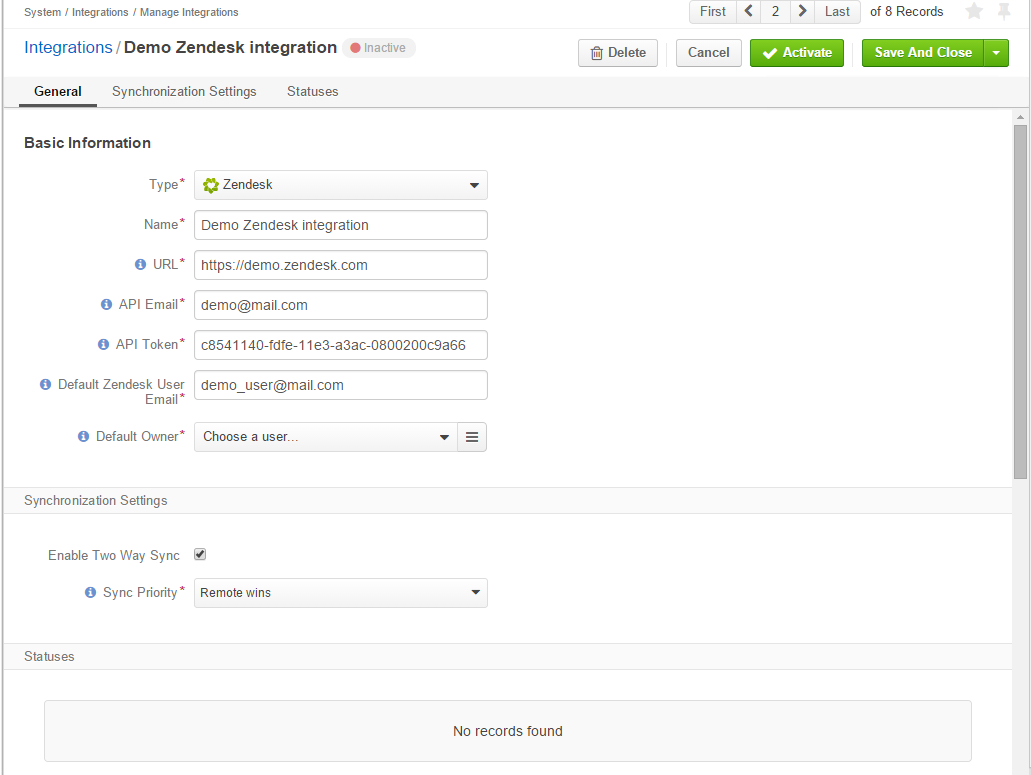Click the Default Owner info icon
The image size is (1031, 775).
pyautogui.click(x=84, y=436)
